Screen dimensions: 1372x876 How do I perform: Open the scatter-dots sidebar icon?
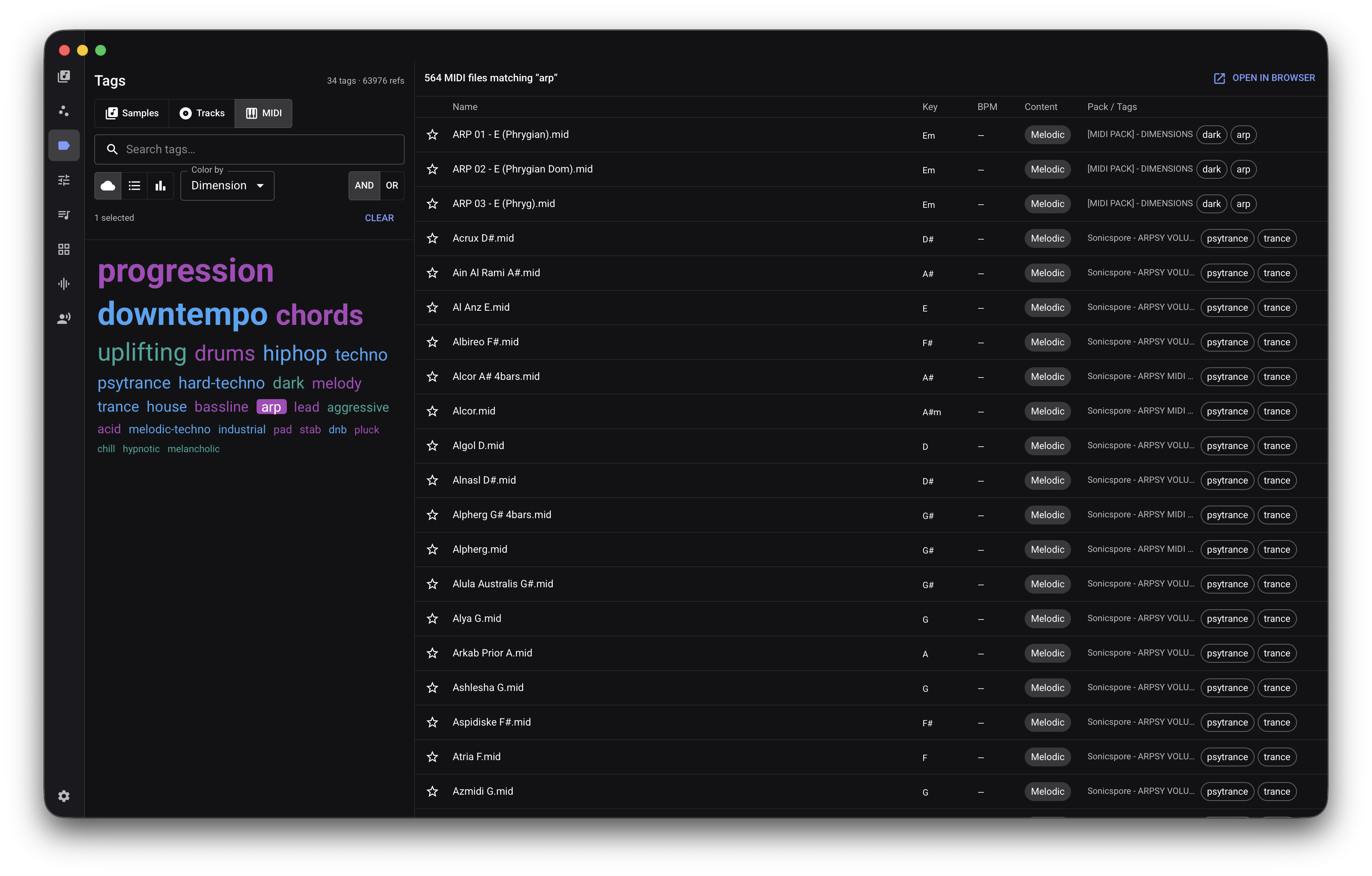[x=64, y=110]
